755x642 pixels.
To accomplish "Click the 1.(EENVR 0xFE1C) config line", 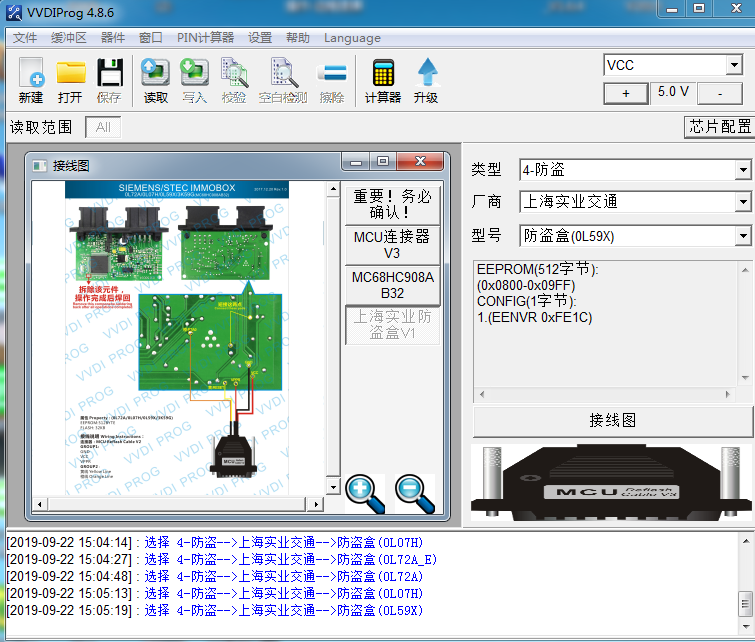I will 534,317.
